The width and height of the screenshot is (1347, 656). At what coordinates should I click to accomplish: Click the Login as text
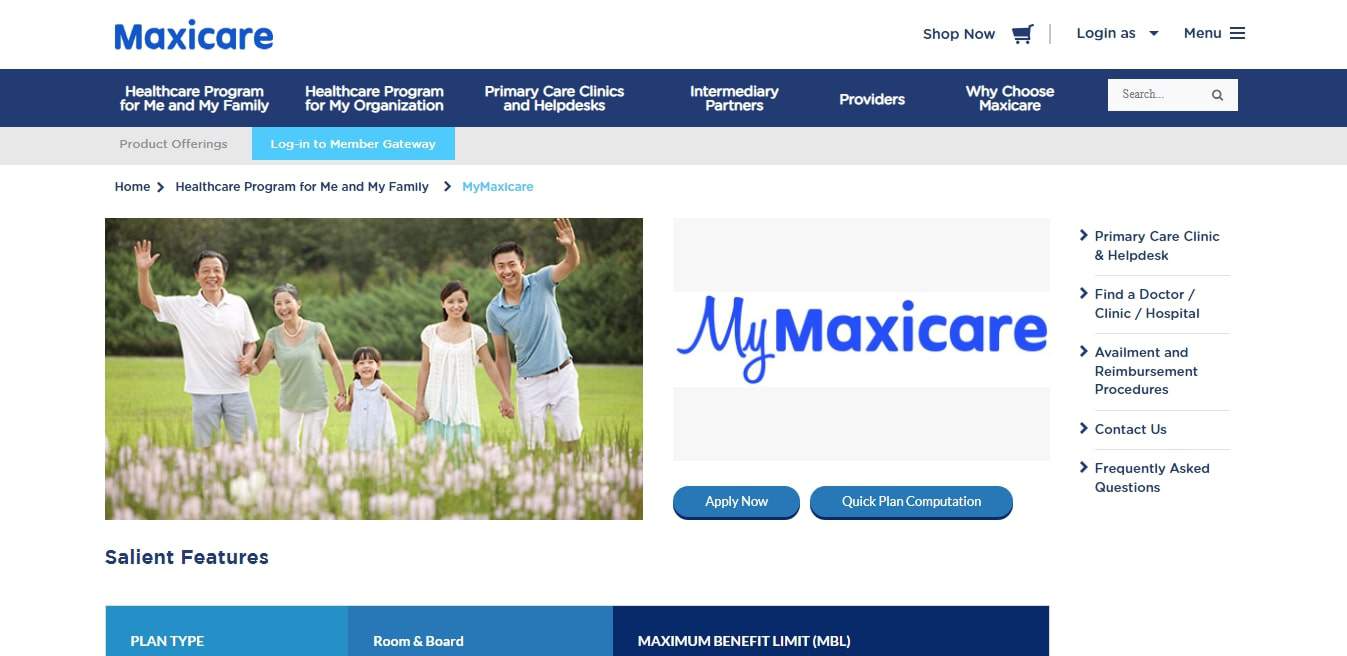pos(1105,33)
